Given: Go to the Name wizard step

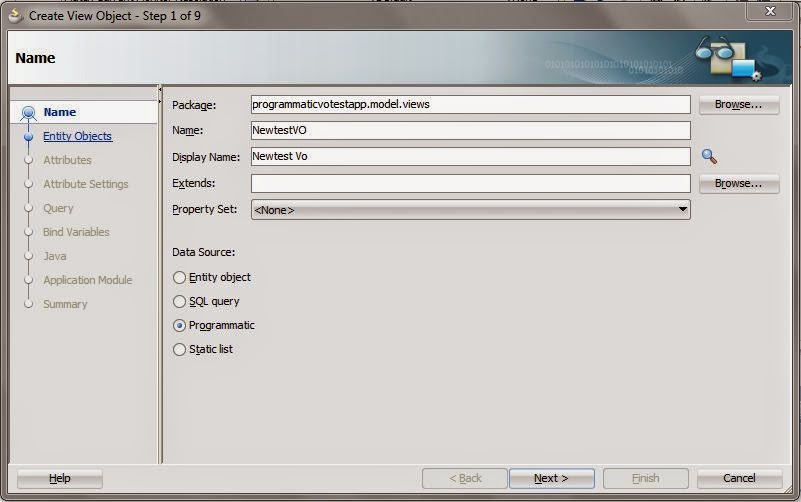Looking at the screenshot, I should tap(60, 112).
